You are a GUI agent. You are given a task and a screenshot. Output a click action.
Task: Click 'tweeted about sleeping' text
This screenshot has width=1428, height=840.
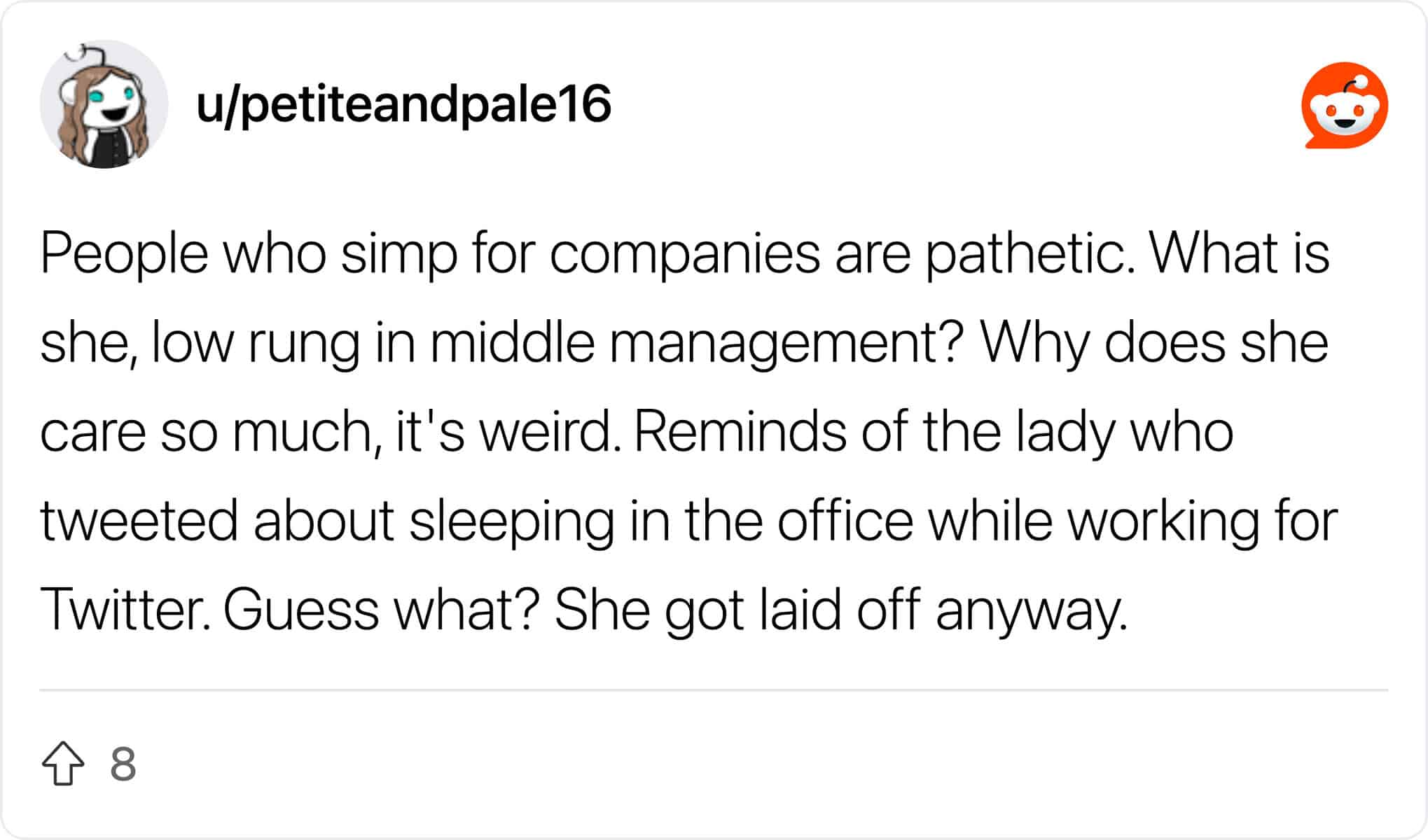coord(328,521)
